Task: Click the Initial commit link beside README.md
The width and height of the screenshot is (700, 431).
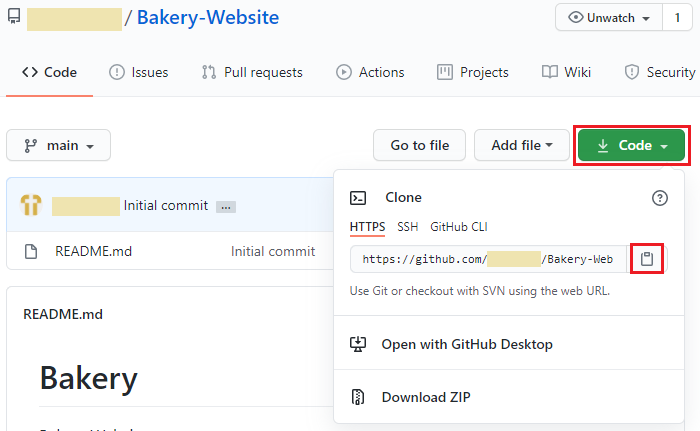Action: (x=273, y=251)
